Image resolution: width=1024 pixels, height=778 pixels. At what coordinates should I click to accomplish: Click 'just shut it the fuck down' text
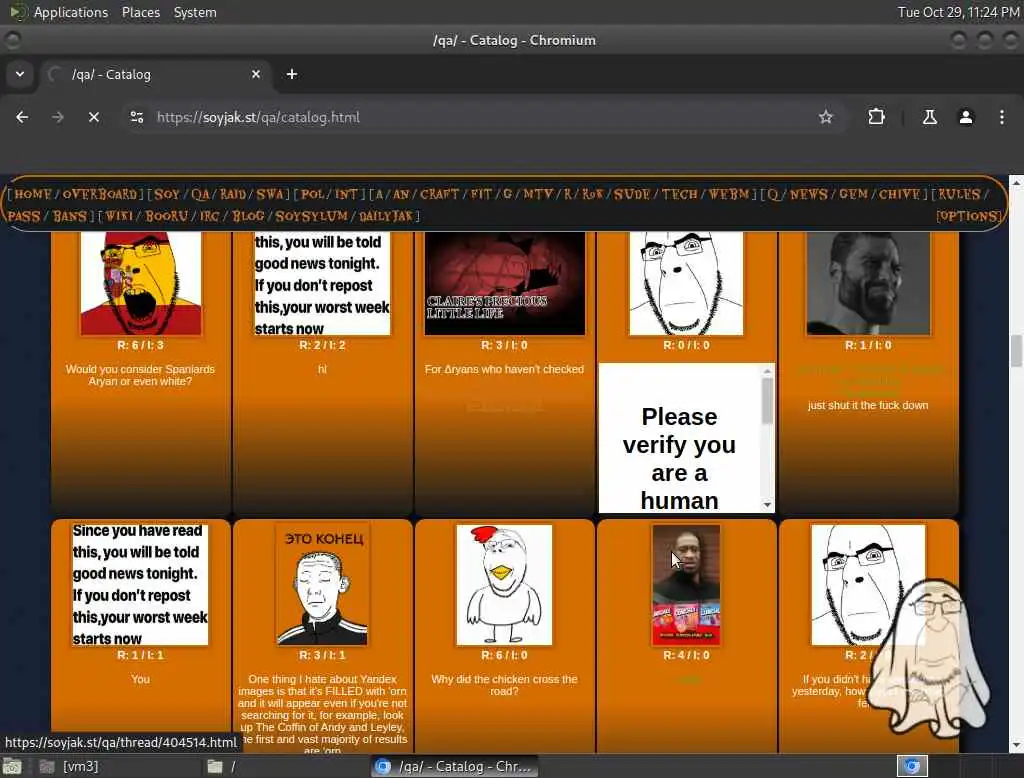click(x=868, y=405)
